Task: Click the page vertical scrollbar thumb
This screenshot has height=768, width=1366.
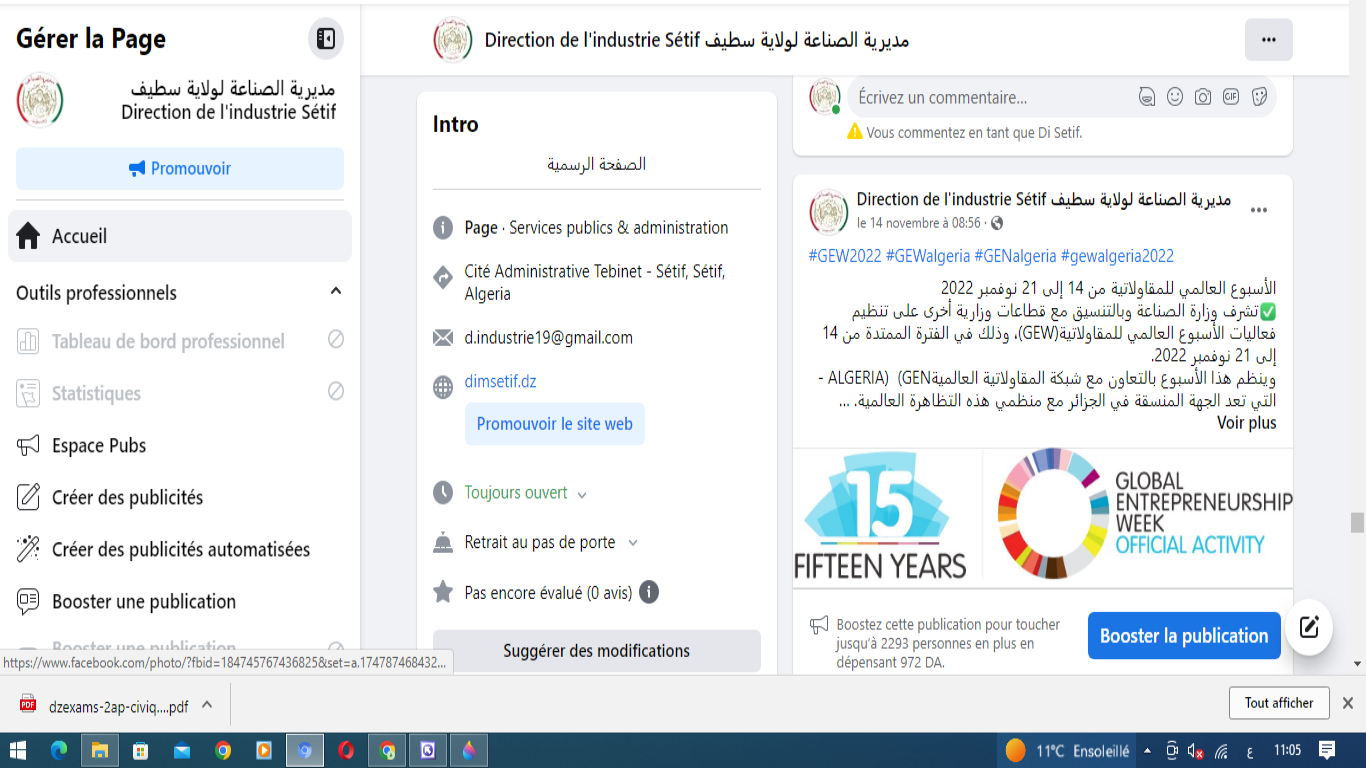Action: coord(1357,523)
